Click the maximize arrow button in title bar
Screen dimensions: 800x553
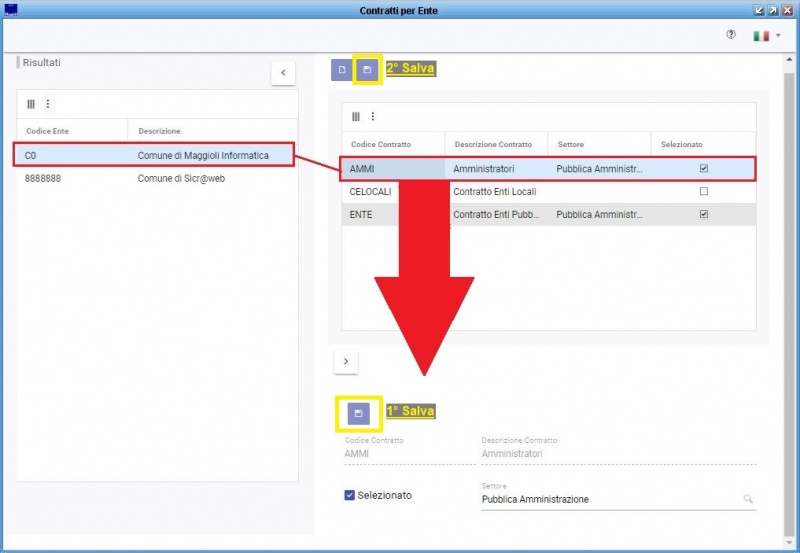click(x=773, y=10)
